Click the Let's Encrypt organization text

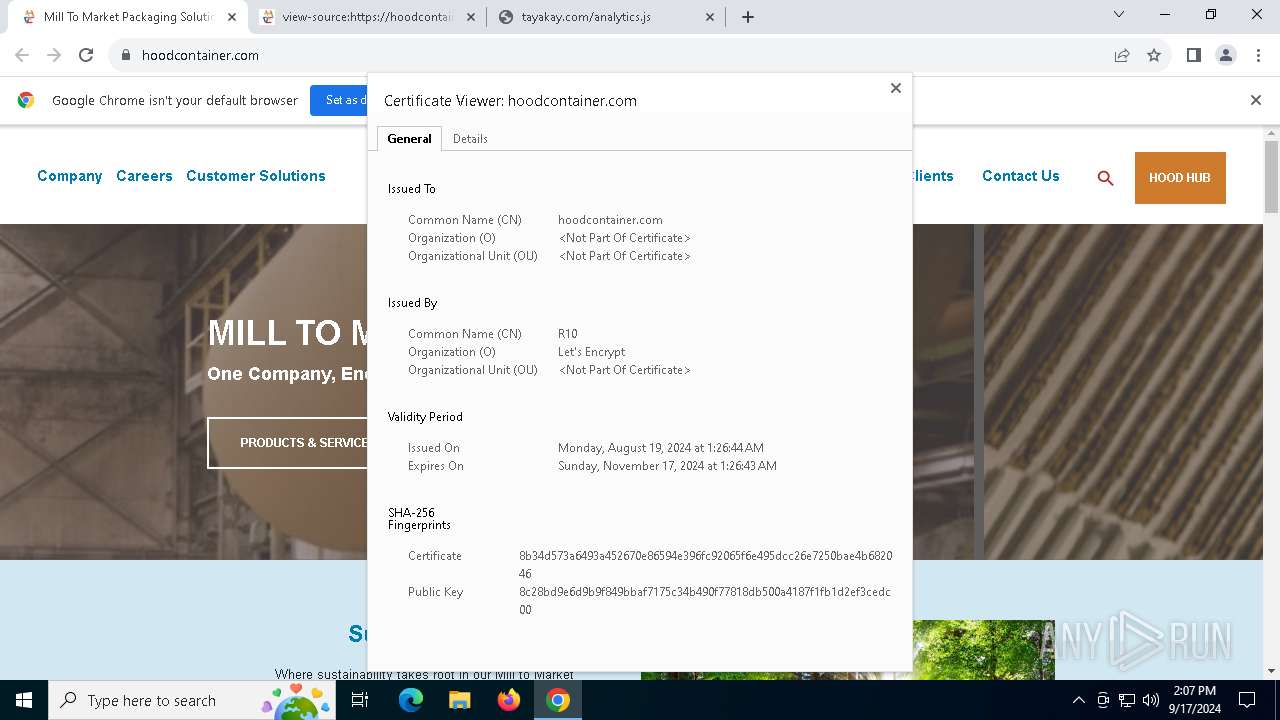[x=591, y=352]
